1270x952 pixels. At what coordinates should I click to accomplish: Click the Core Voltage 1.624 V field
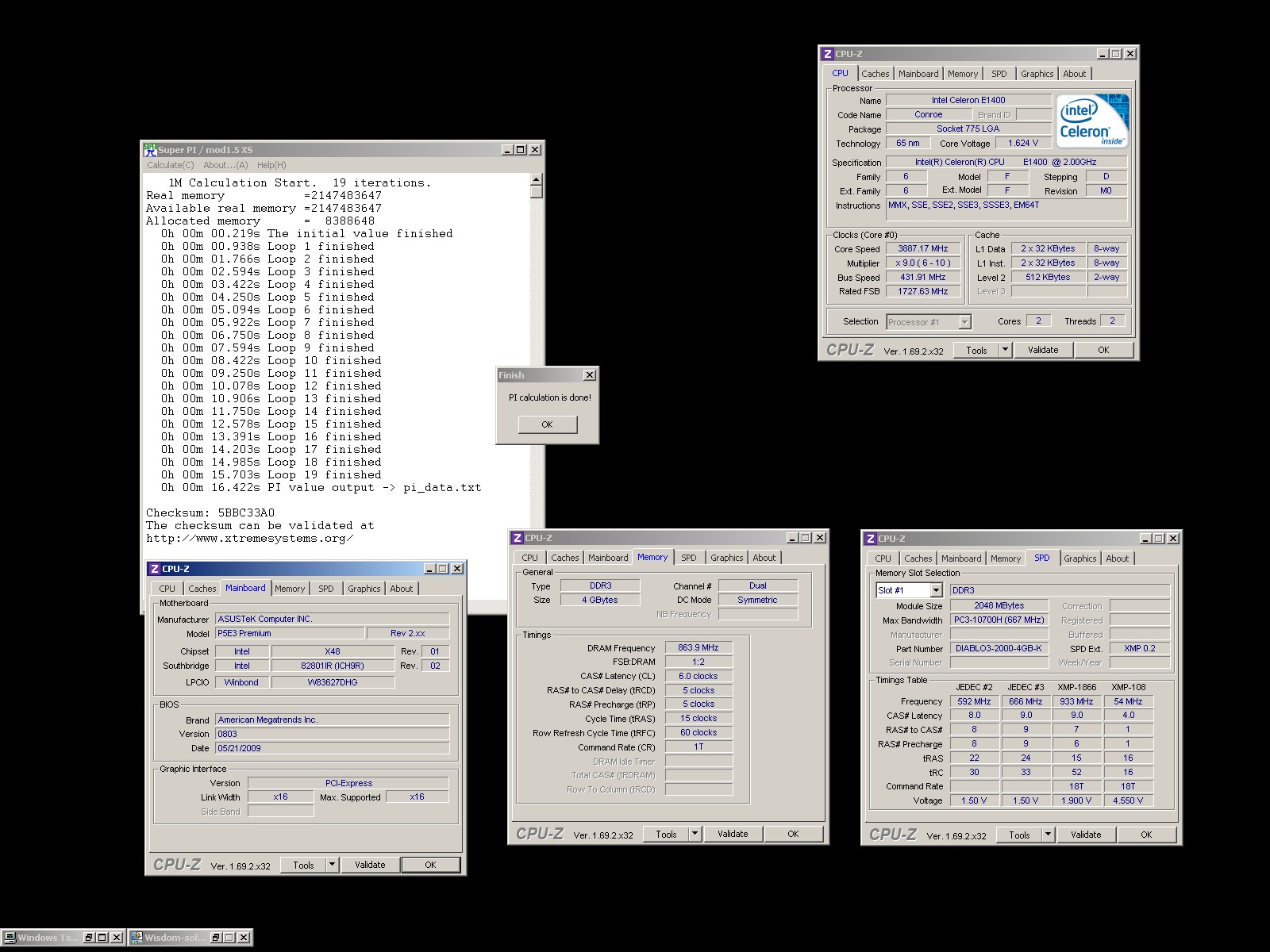pyautogui.click(x=1023, y=144)
